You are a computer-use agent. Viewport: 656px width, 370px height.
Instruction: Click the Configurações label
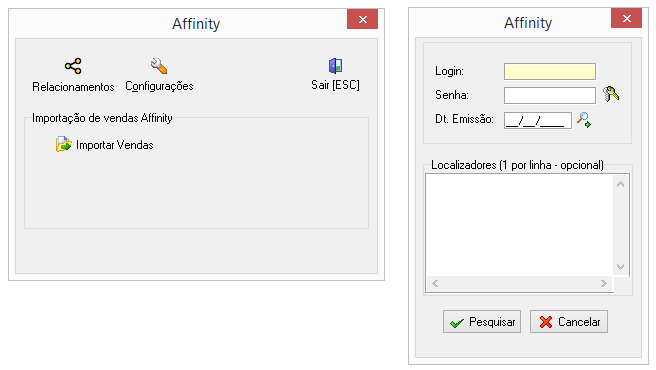coord(159,86)
